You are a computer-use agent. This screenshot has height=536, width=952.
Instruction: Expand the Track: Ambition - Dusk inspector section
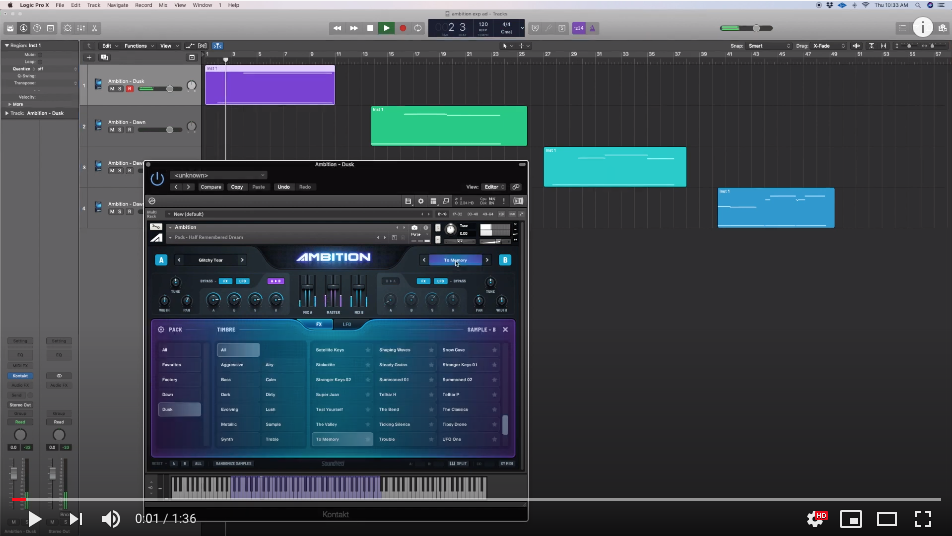pyautogui.click(x=7, y=113)
